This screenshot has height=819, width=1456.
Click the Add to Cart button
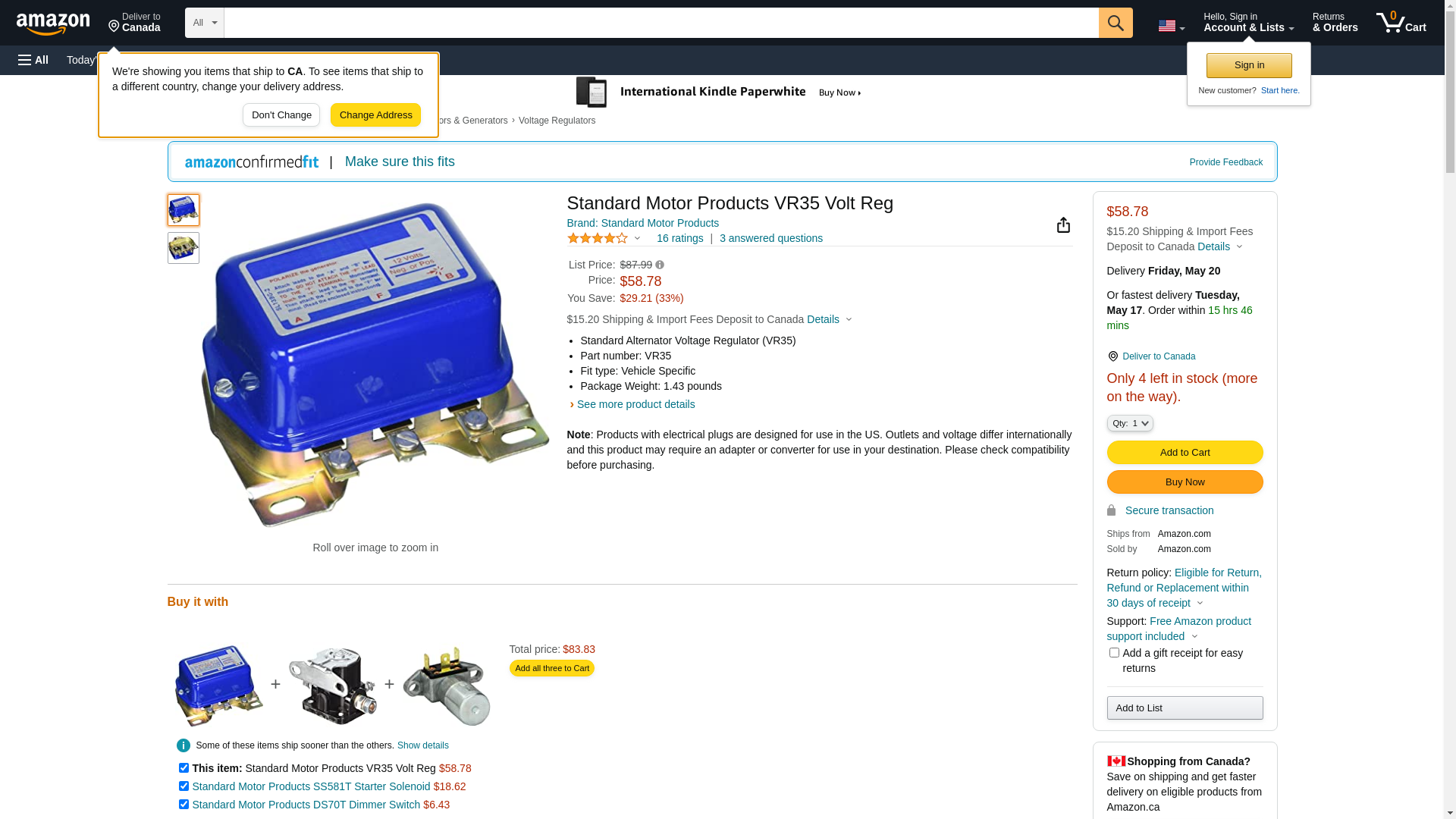1185,452
